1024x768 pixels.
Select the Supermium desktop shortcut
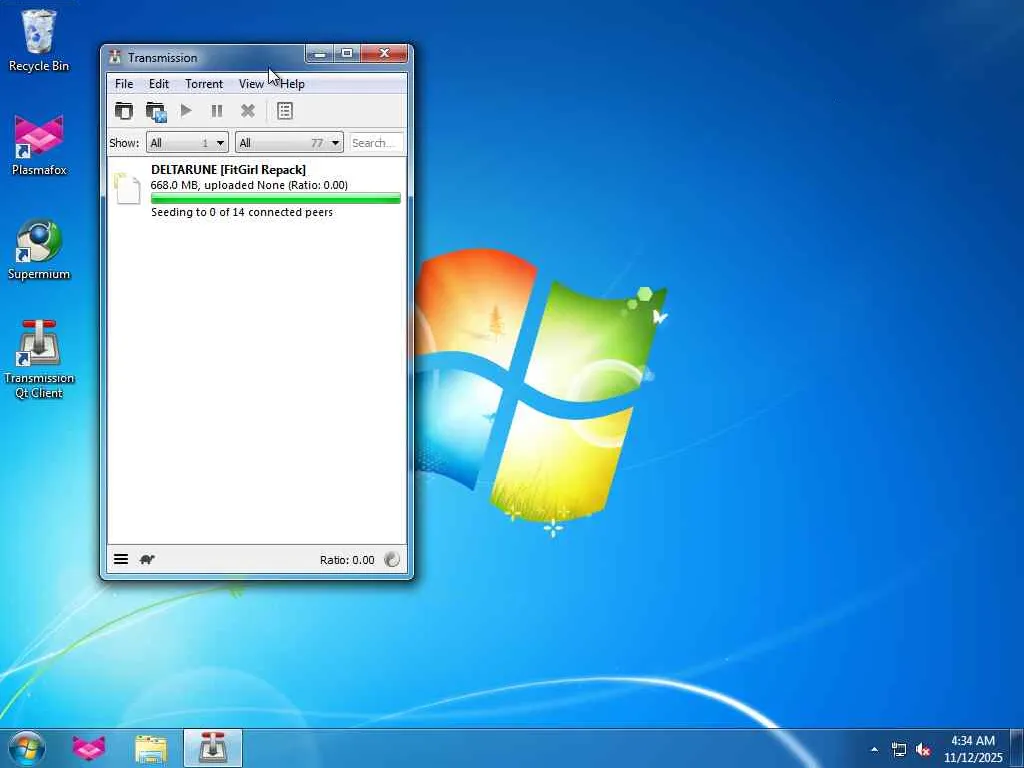39,249
